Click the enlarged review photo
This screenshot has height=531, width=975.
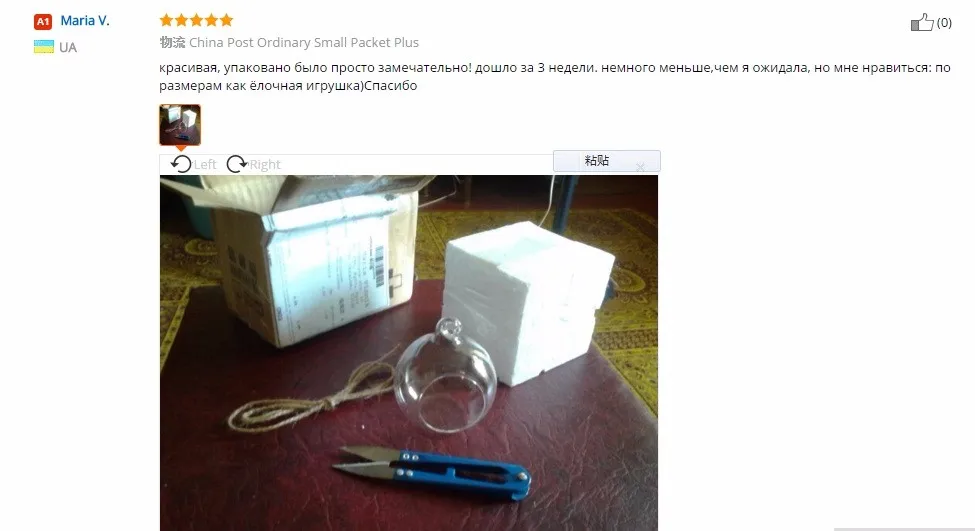click(409, 353)
